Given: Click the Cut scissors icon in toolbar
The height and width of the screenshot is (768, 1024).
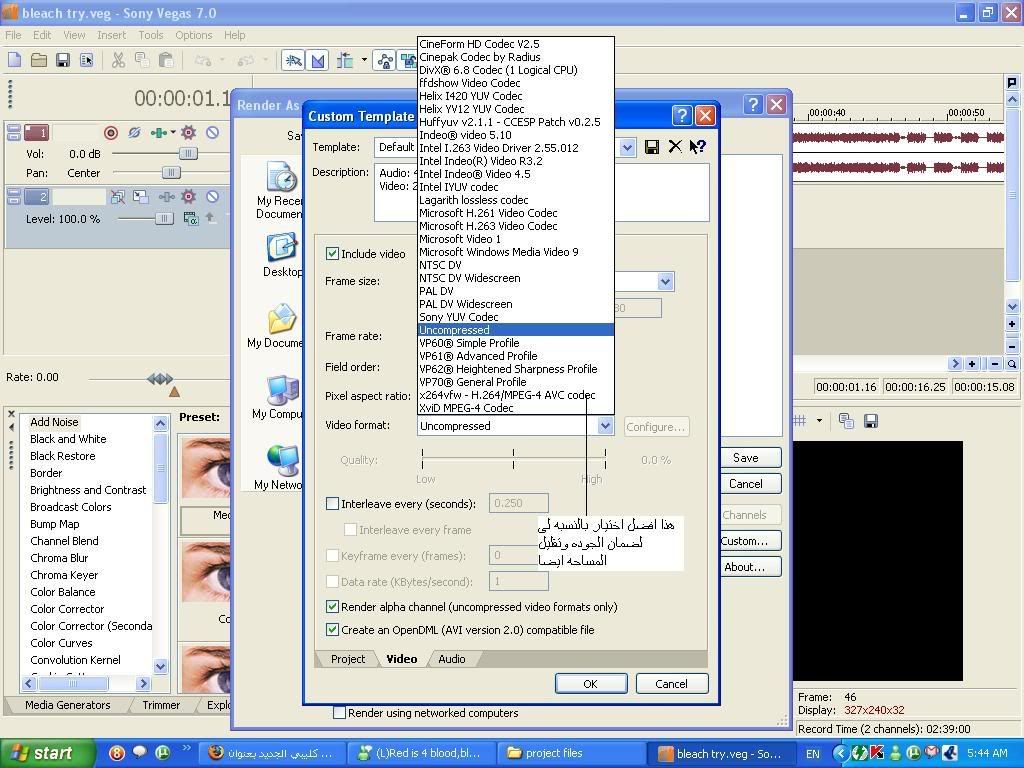Looking at the screenshot, I should pyautogui.click(x=118, y=60).
